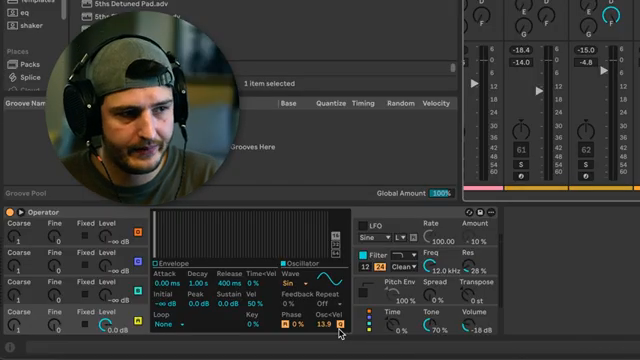
Task: Click the Osc<Vel 13.9 value
Action: [324, 324]
